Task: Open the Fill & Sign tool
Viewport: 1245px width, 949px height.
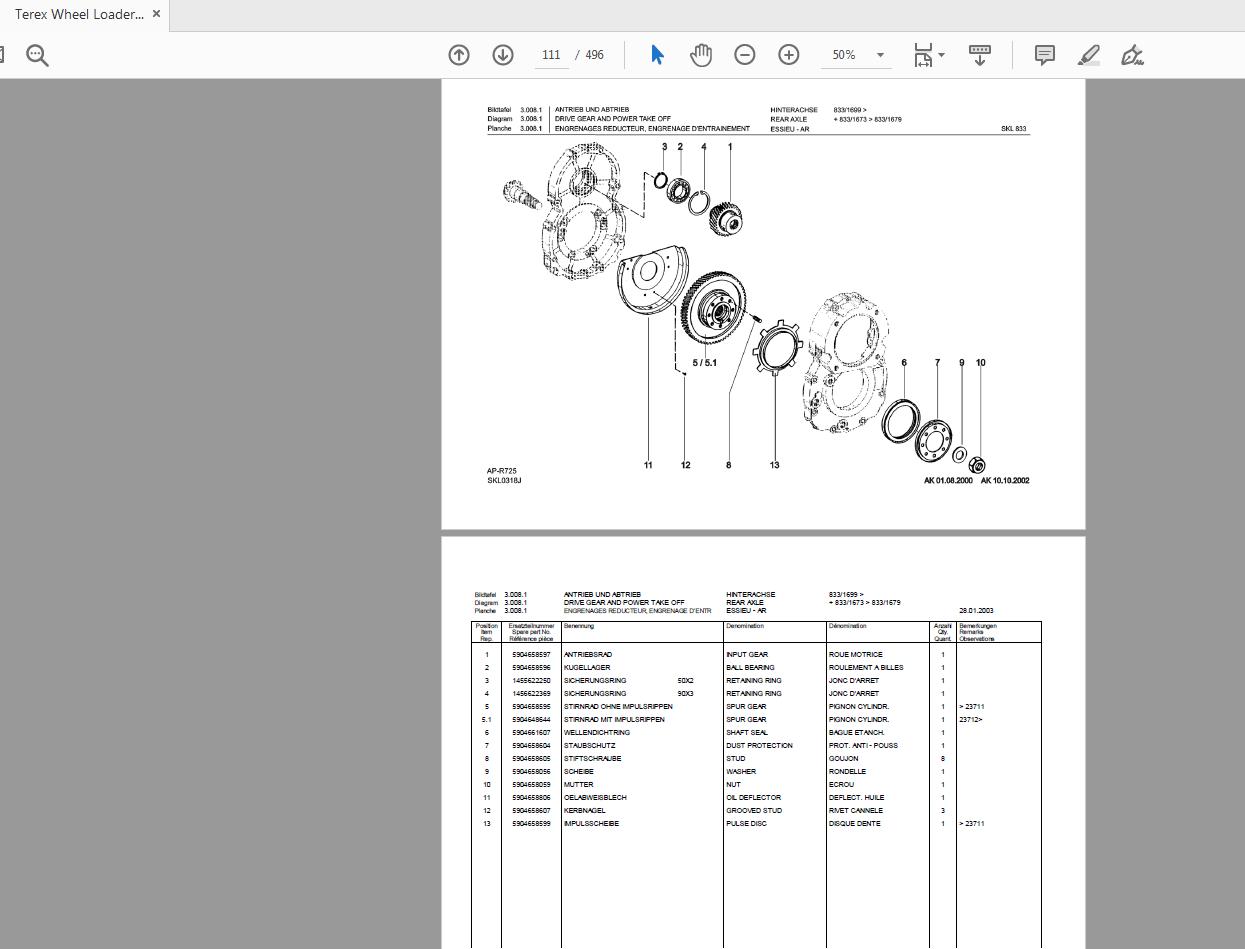Action: point(1132,55)
